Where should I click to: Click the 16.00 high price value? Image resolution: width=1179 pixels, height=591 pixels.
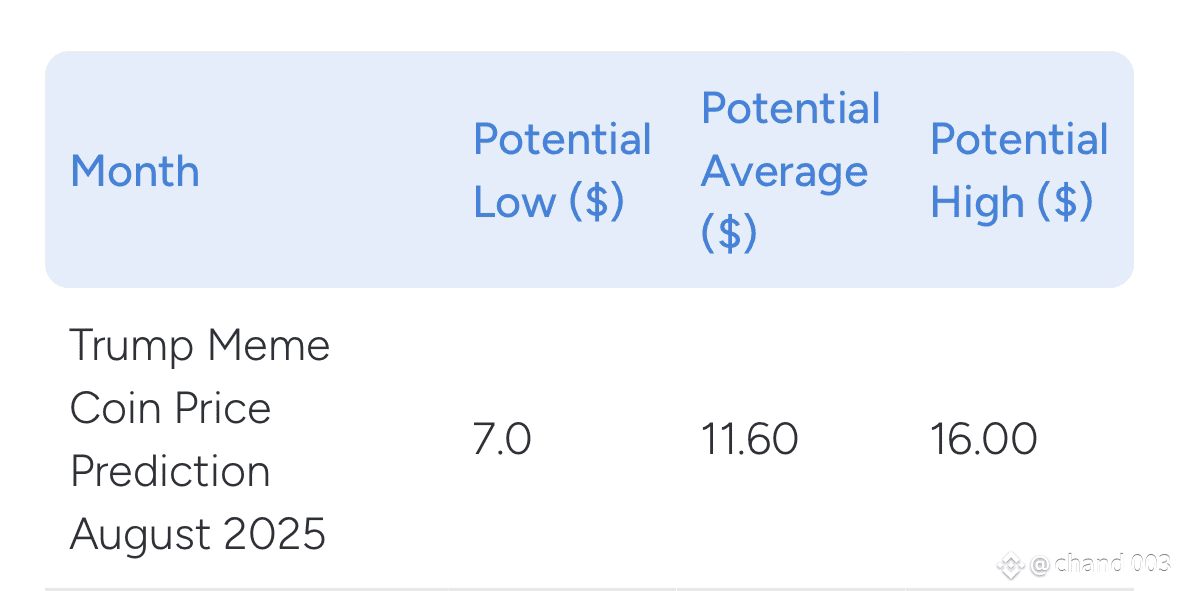pyautogui.click(x=984, y=439)
